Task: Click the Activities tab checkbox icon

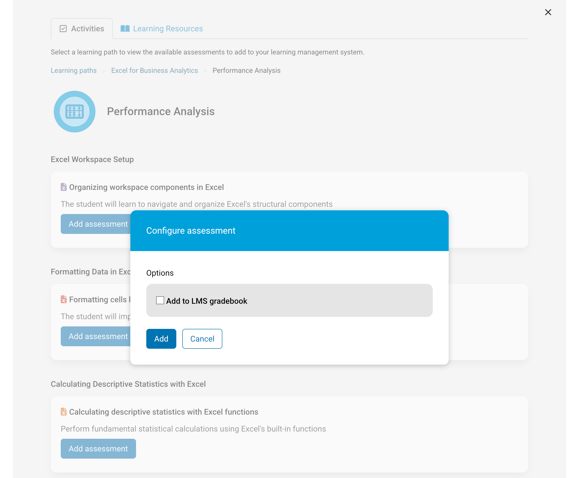Action: [63, 29]
